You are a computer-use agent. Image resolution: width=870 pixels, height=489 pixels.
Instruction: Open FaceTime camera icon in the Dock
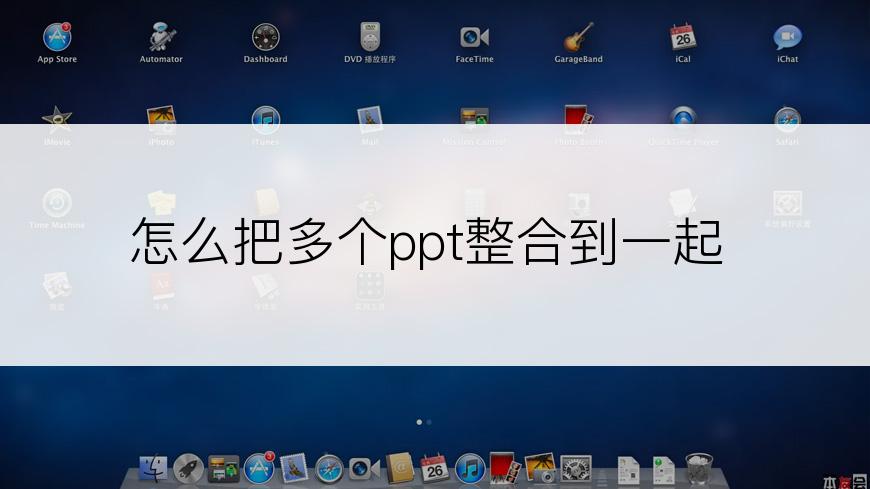coord(364,469)
